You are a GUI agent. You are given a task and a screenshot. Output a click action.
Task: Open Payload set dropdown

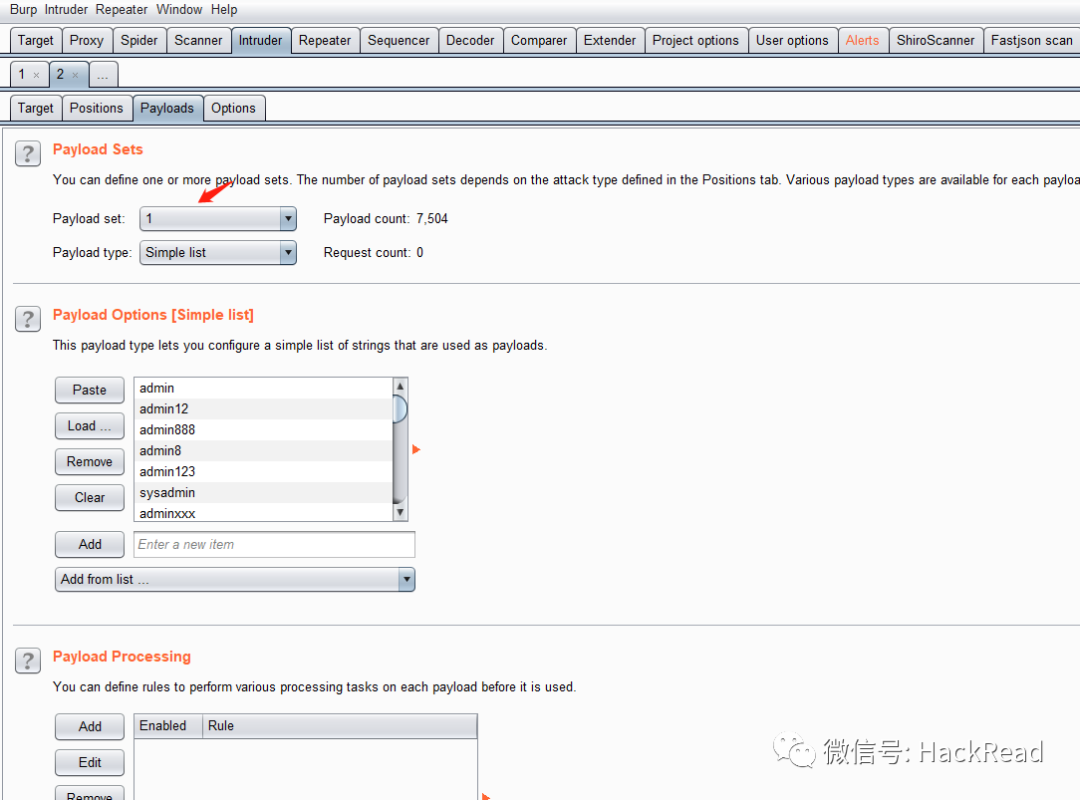pos(218,219)
